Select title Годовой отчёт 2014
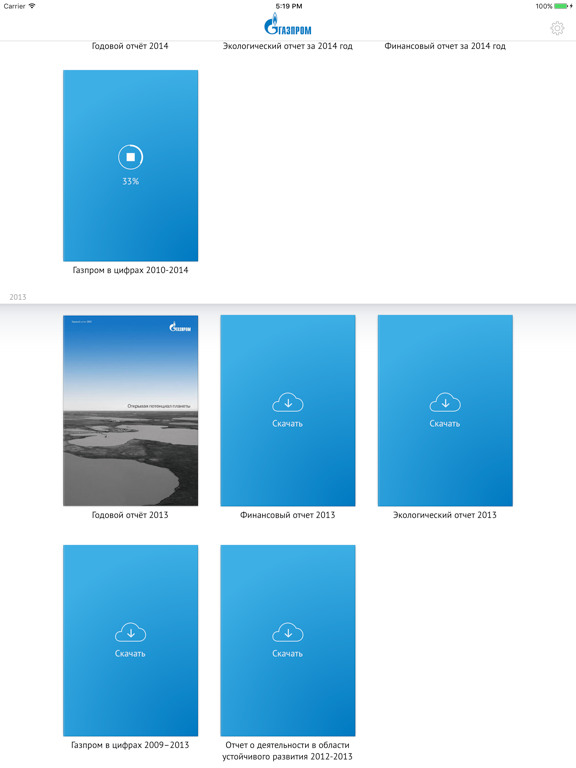Screen dimensions: 576x768 click(130, 46)
